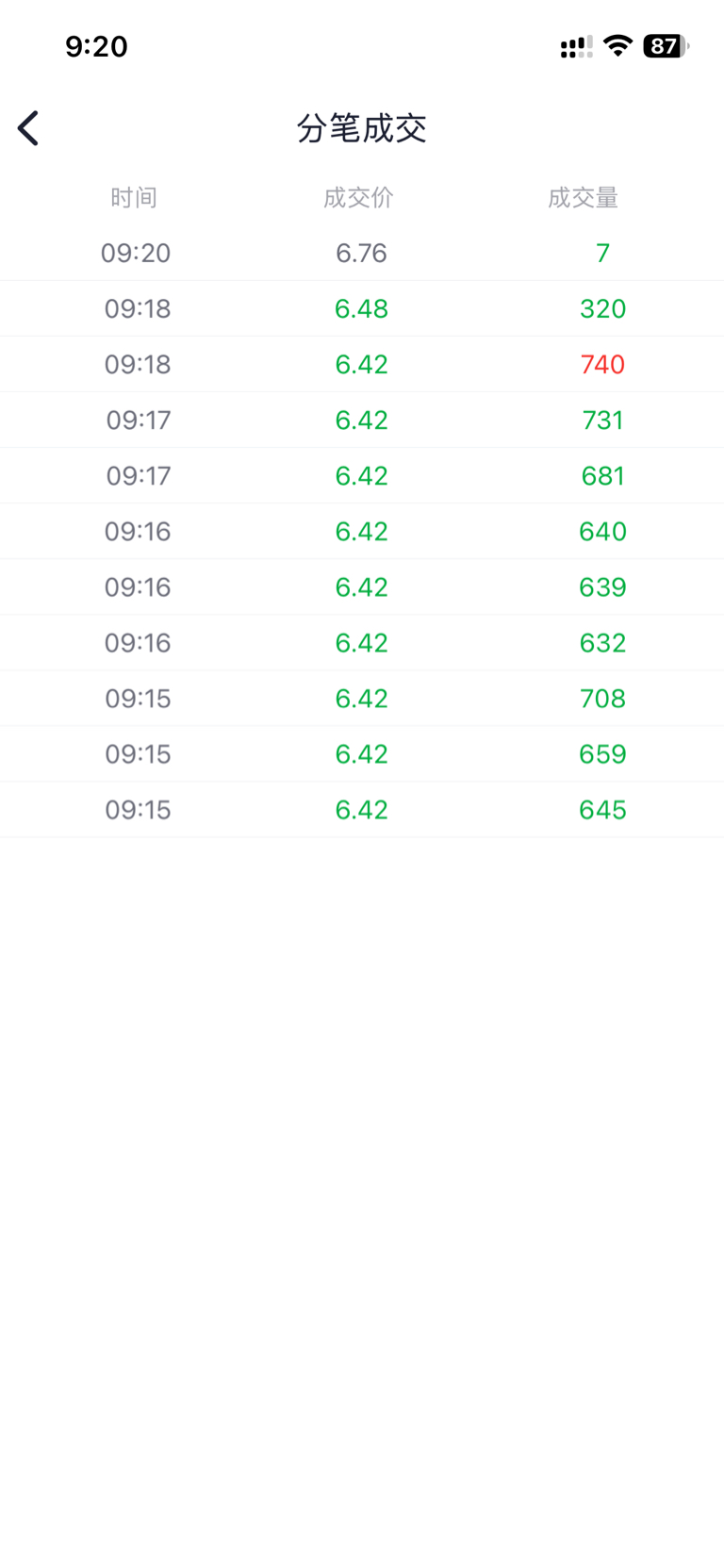Image resolution: width=724 pixels, height=1568 pixels.
Task: Tap the 成交价 column header
Action: pyautogui.click(x=358, y=197)
